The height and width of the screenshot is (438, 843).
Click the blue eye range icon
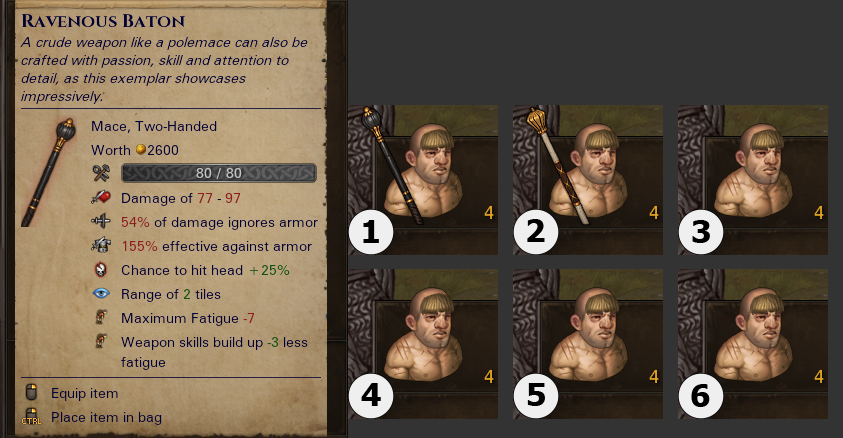click(x=101, y=293)
